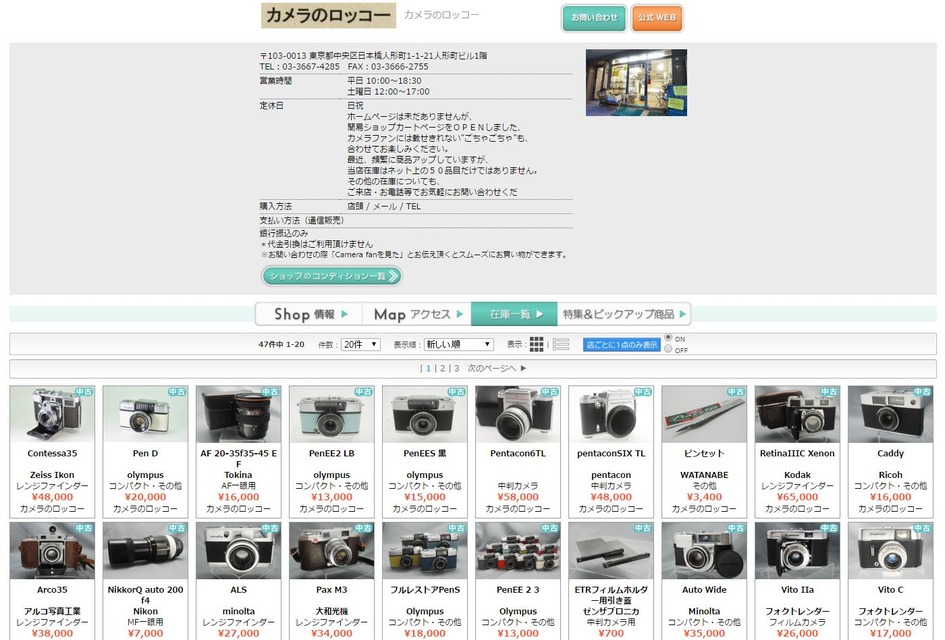Click 店ごとに1点のみ表示 button
Viewport: 945px width, 640px height.
(x=621, y=345)
